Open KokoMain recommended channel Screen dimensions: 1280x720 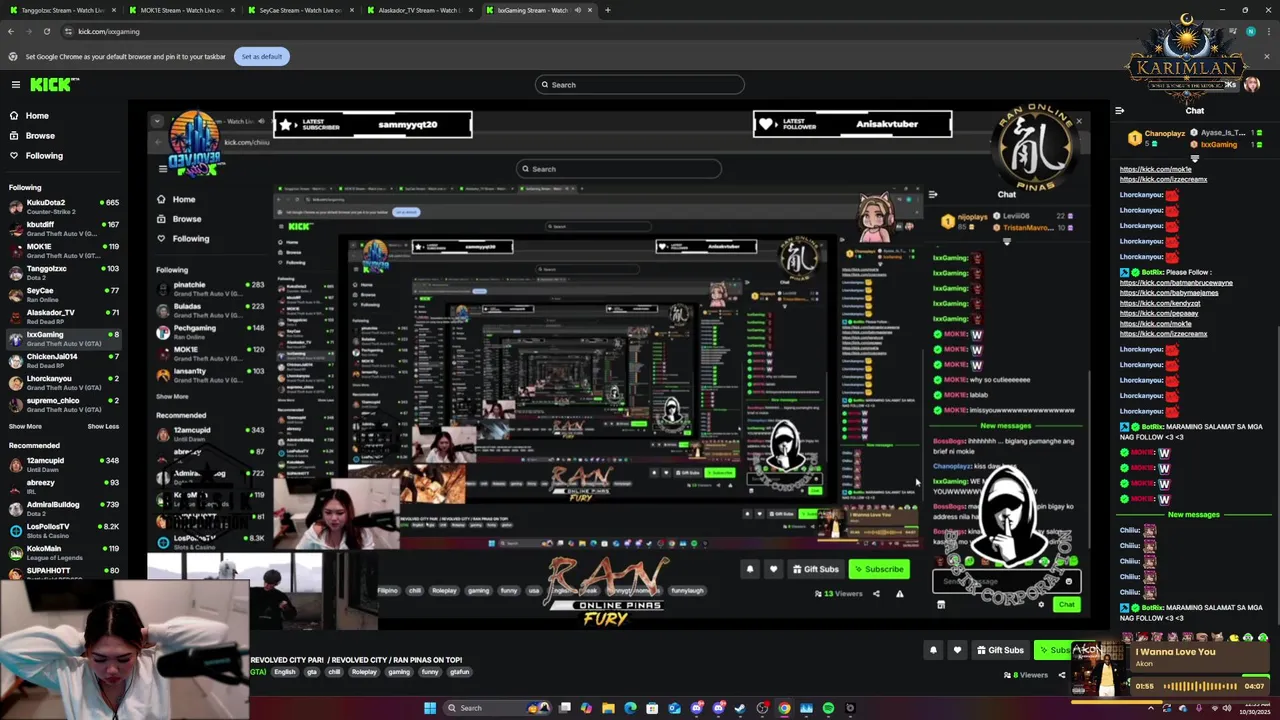64,552
